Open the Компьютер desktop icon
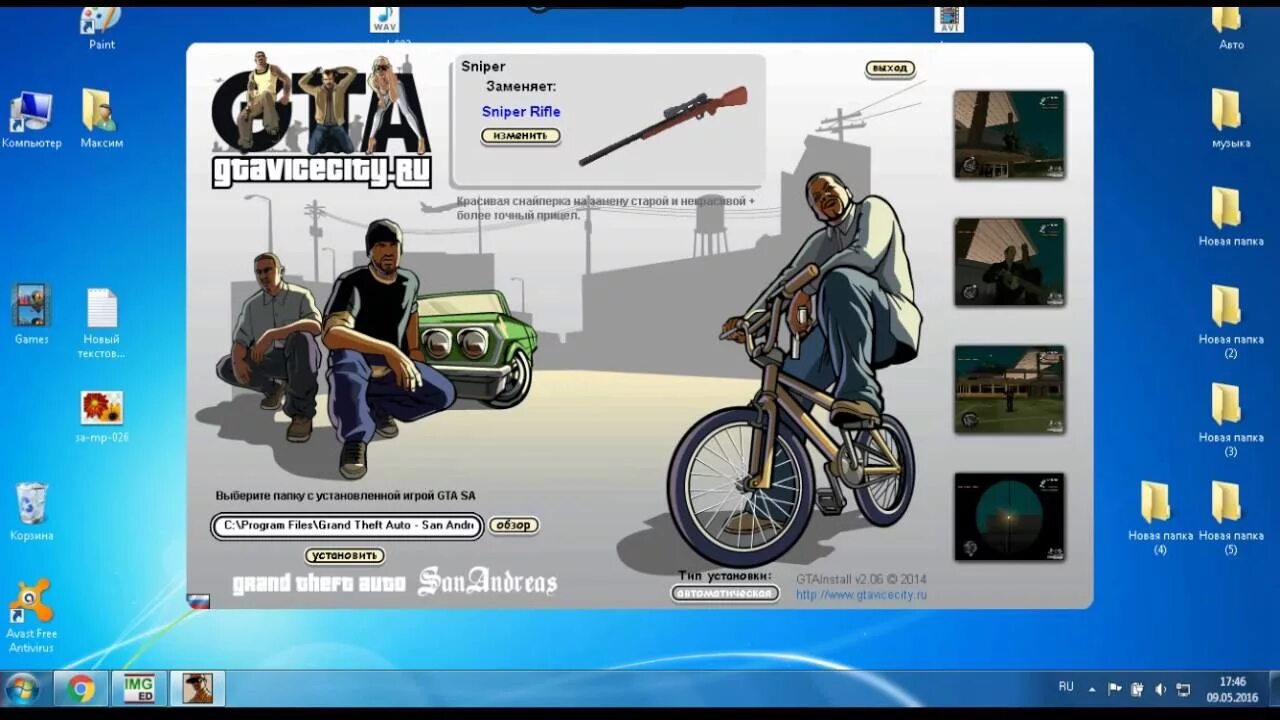 [31, 120]
